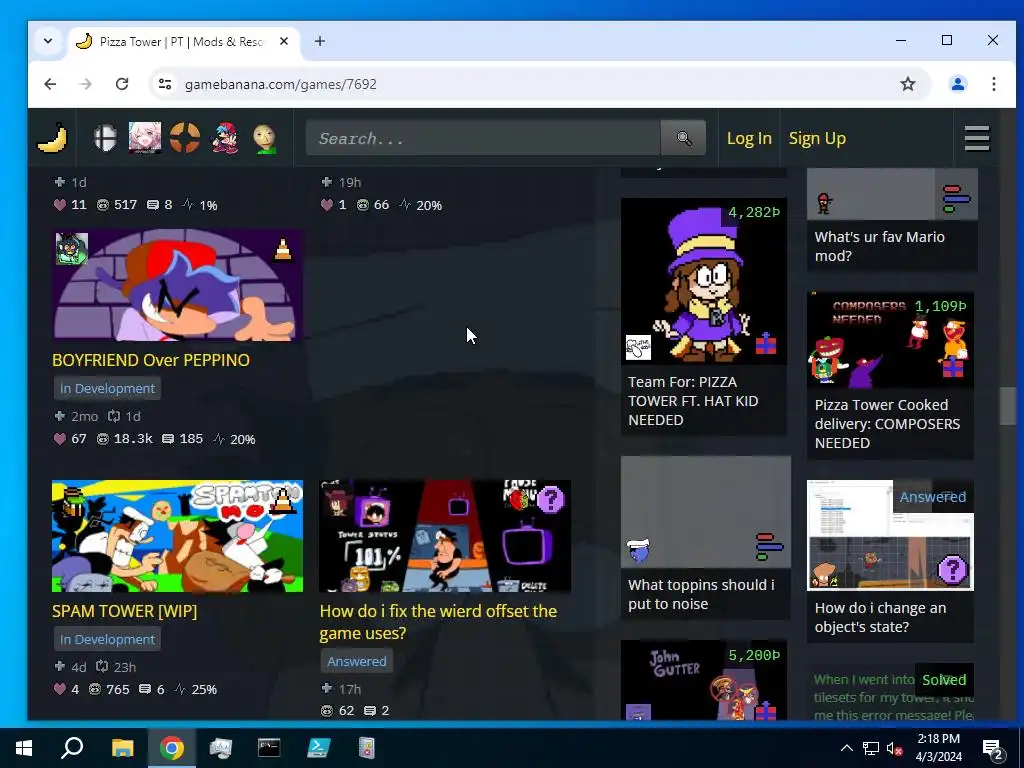Click the poll bars icon on toppins card
Viewport: 1024px width, 768px height.
769,547
